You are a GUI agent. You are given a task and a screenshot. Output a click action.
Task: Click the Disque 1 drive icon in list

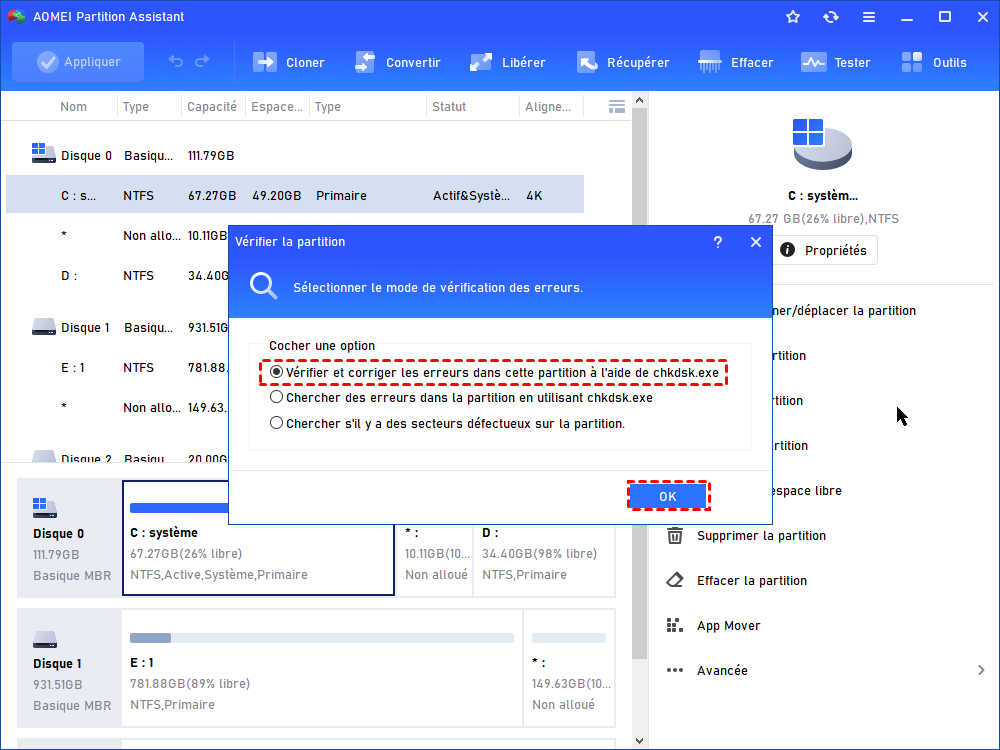tap(43, 327)
